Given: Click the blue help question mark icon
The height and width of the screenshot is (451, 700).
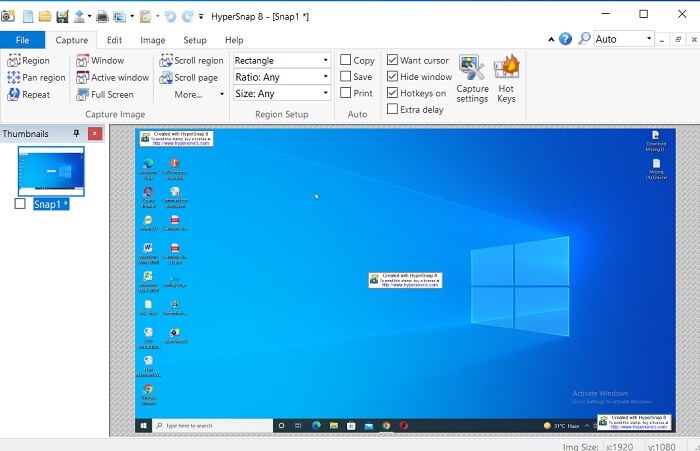Looking at the screenshot, I should coord(565,39).
